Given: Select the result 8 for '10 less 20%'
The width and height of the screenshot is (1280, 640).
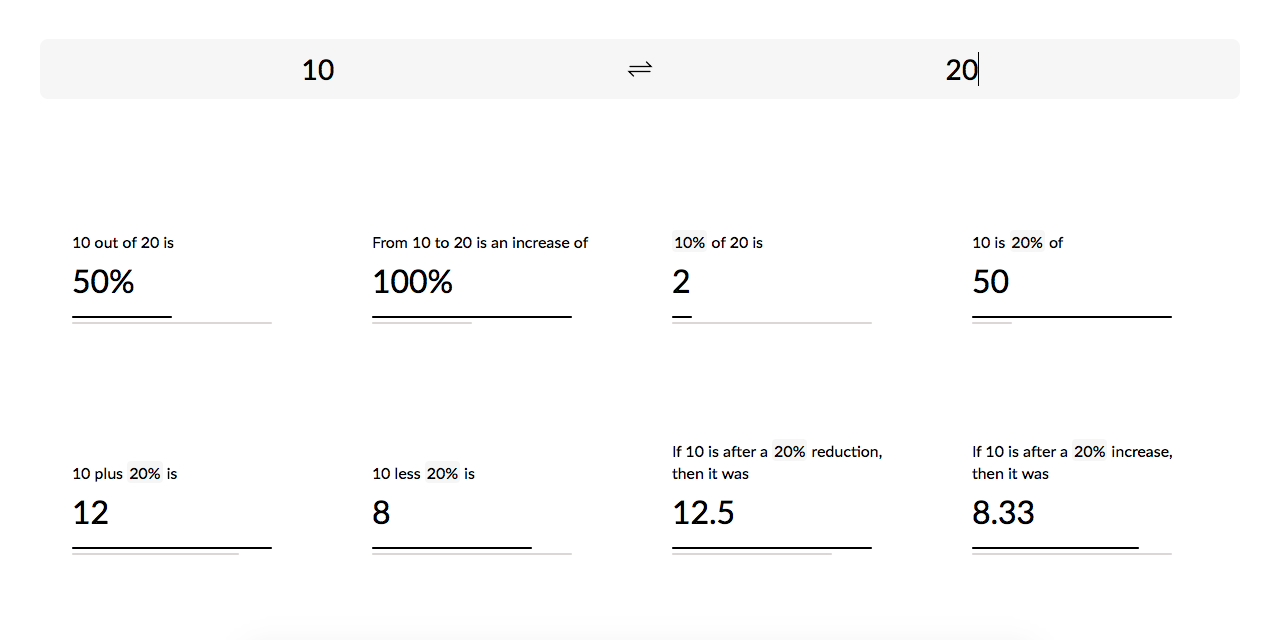Looking at the screenshot, I should coord(381,513).
